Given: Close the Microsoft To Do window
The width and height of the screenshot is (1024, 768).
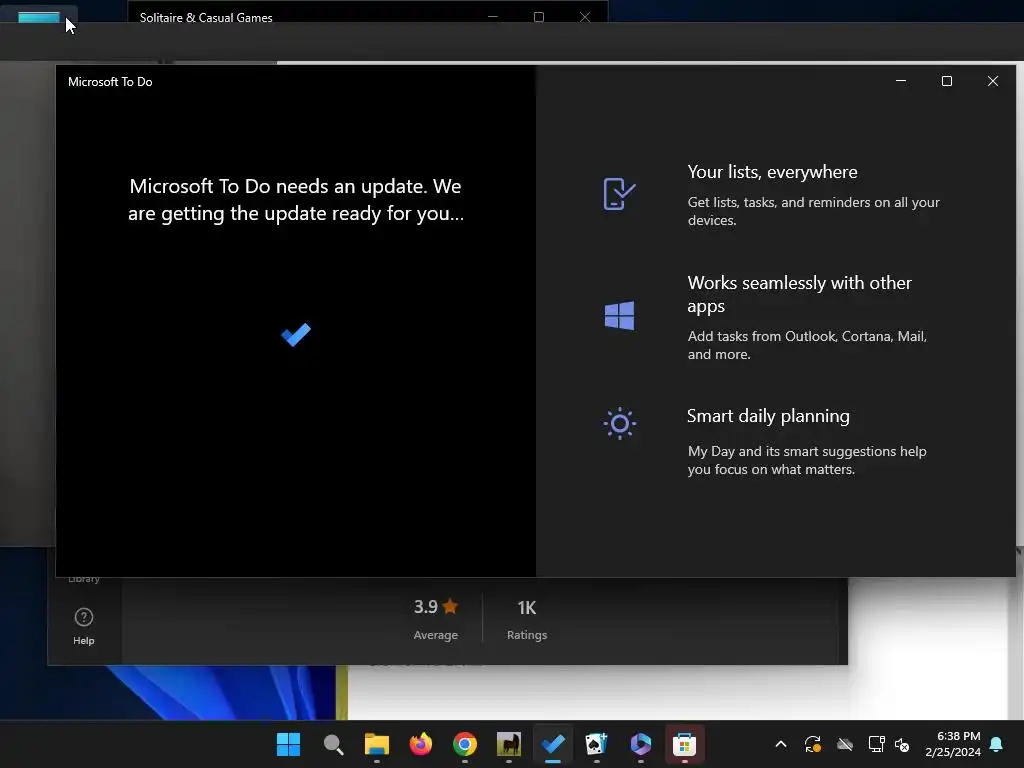Looking at the screenshot, I should coord(993,81).
